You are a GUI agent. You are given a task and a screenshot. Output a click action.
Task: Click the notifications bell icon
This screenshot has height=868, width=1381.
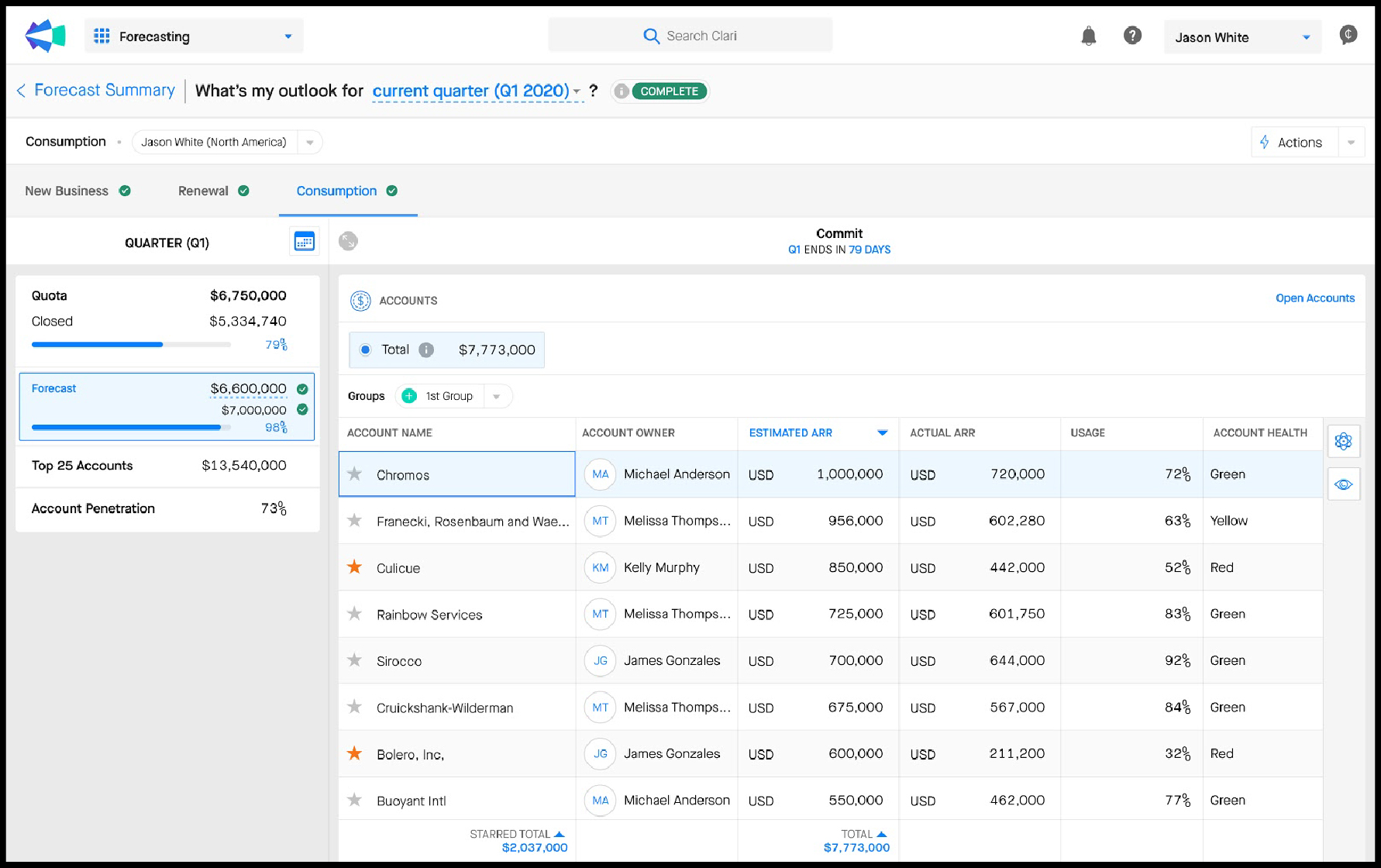click(x=1088, y=36)
